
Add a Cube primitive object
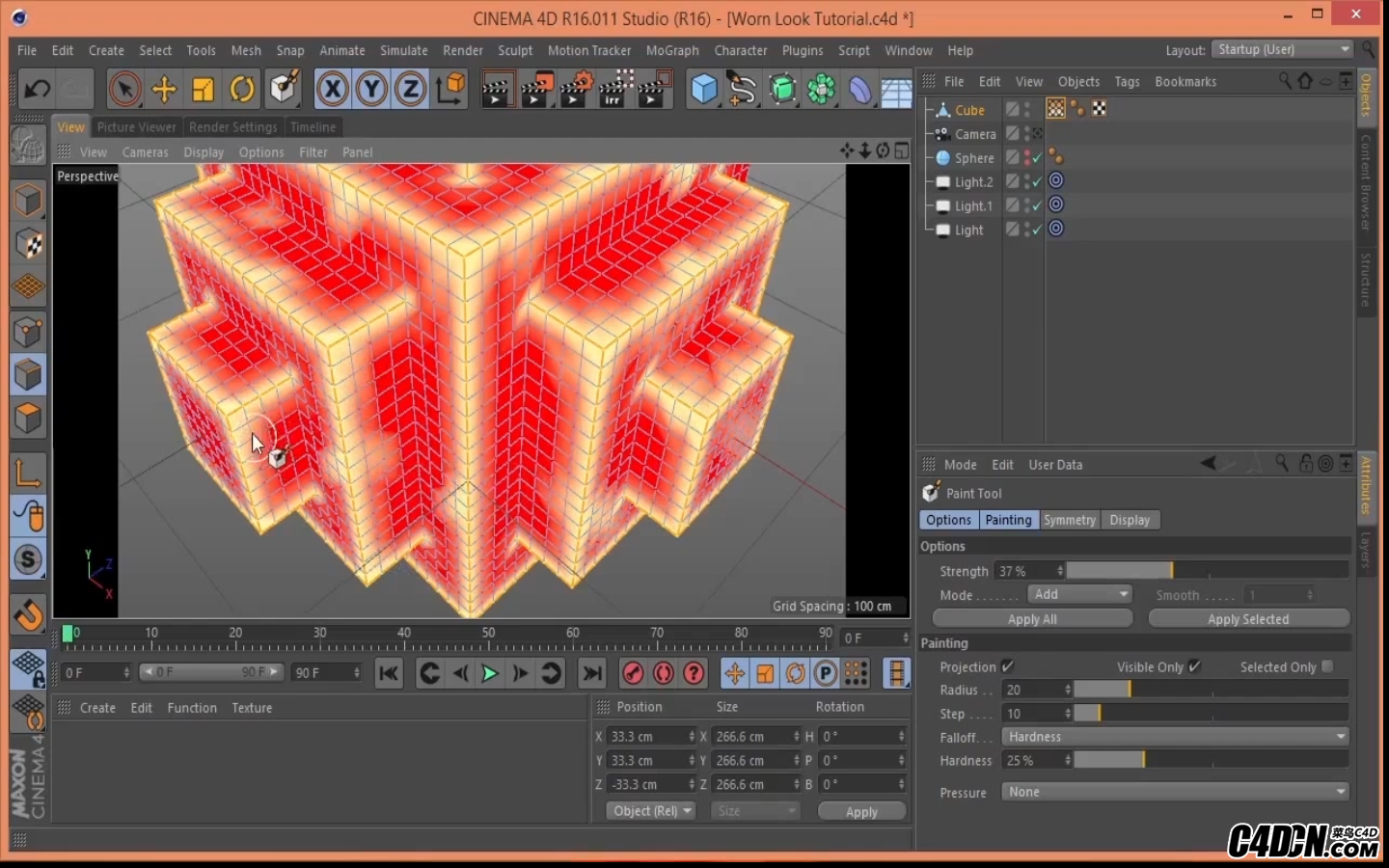point(704,90)
